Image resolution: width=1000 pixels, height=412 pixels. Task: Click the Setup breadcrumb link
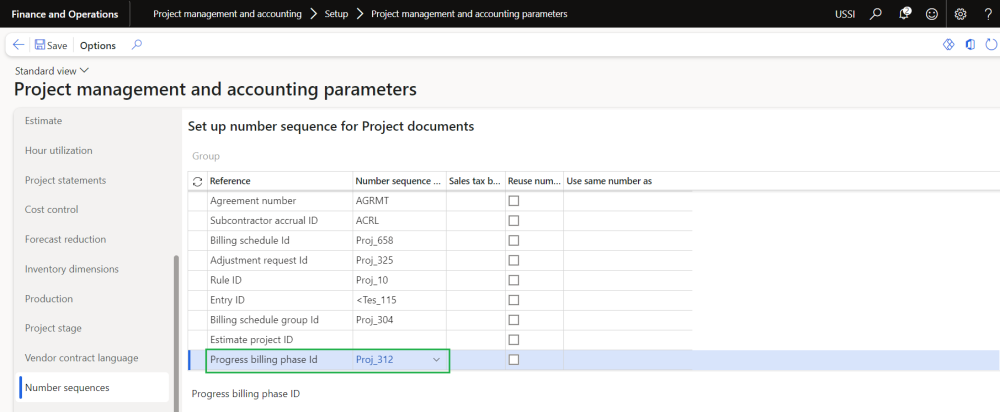point(336,14)
